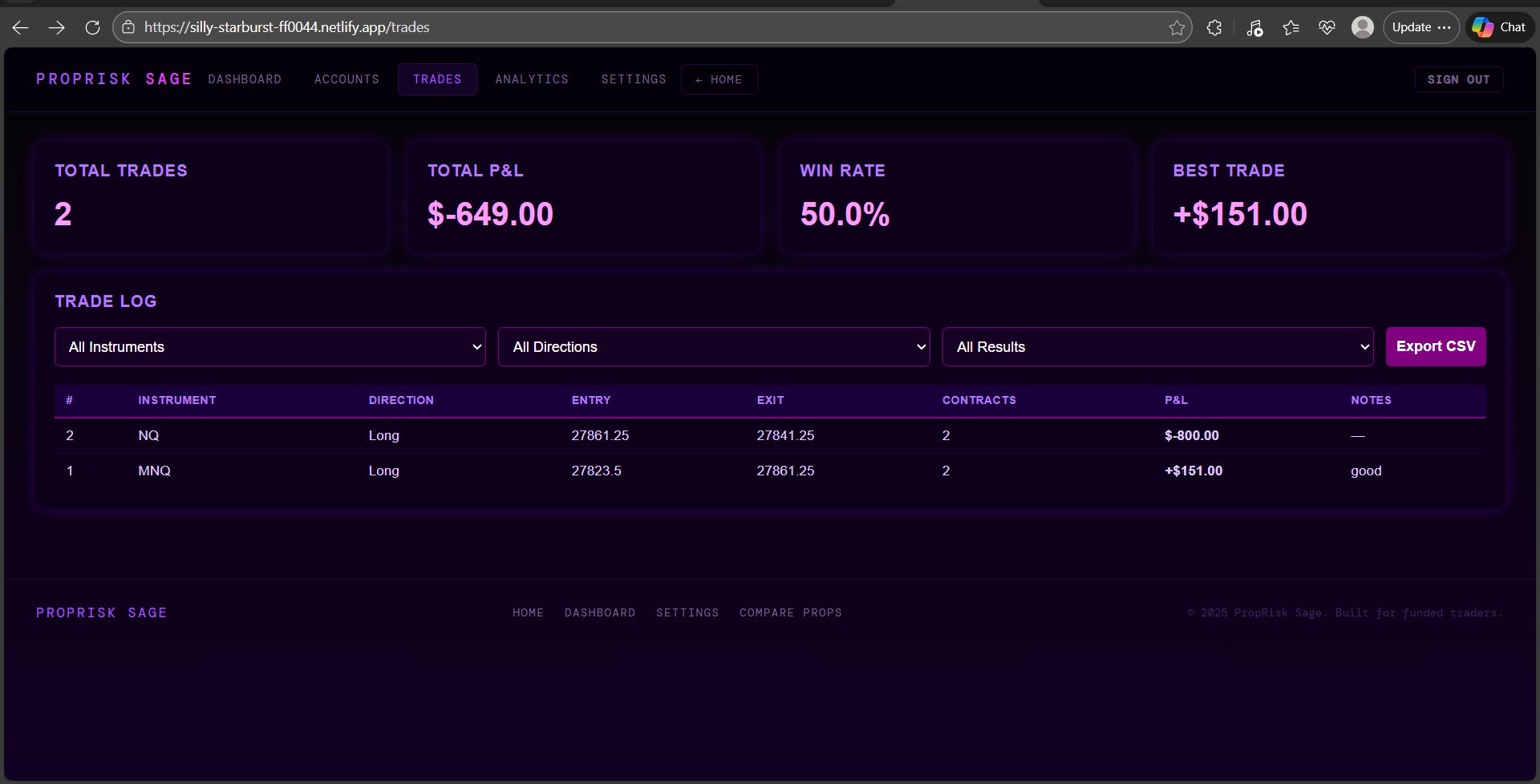Click the Total P&L $-649.00 value
Screen dimensions: 1540x784
pos(490,214)
